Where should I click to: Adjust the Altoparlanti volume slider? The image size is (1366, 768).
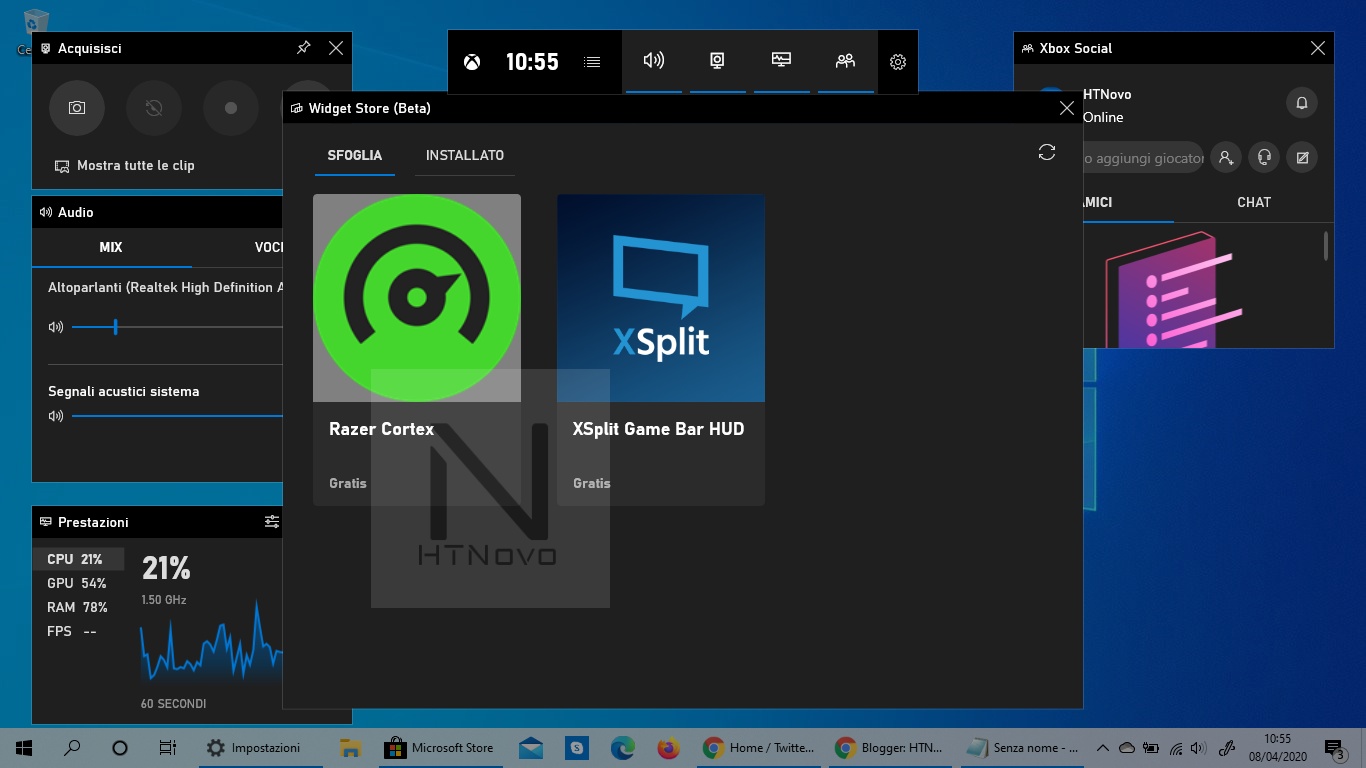pos(116,326)
